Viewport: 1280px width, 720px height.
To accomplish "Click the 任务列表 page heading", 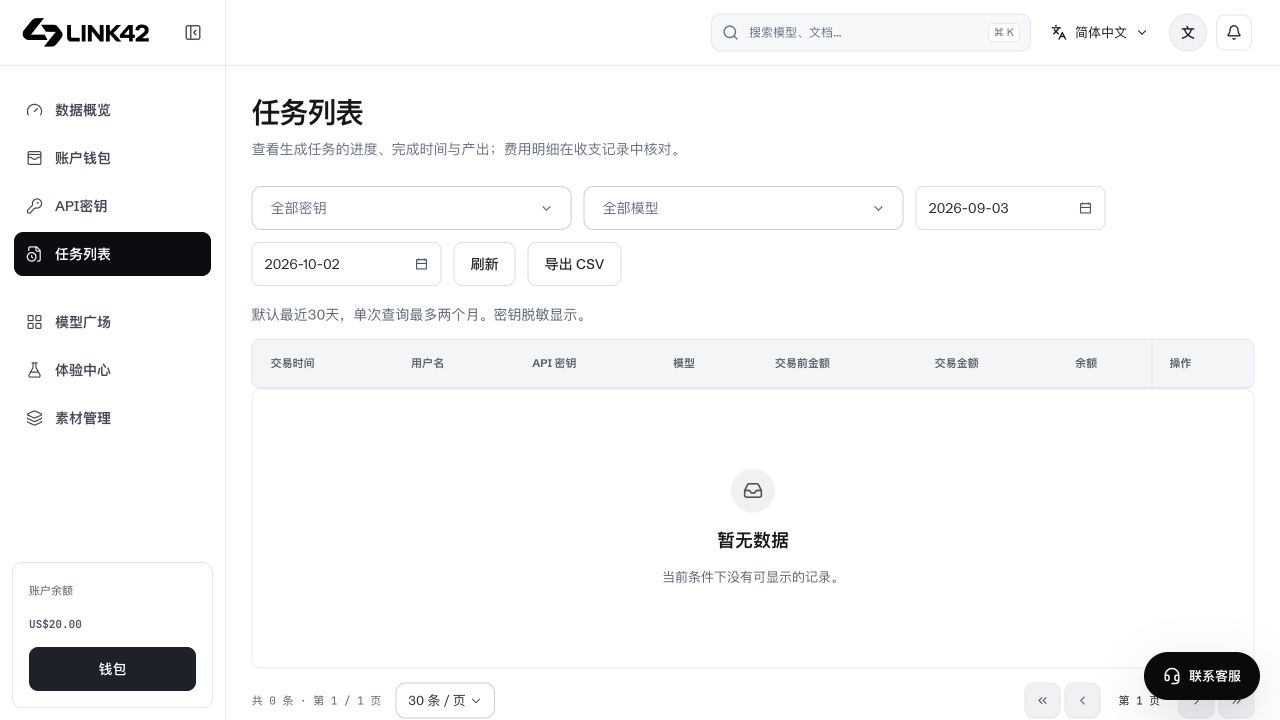I will 307,112.
